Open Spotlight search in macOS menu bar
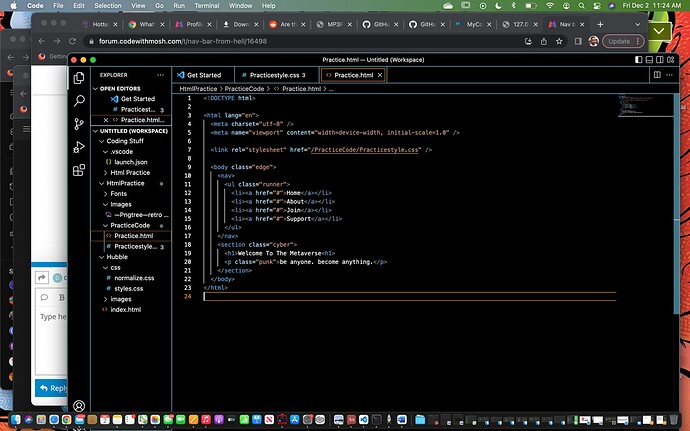Screen dimensions: 690x431 pos(582,6)
